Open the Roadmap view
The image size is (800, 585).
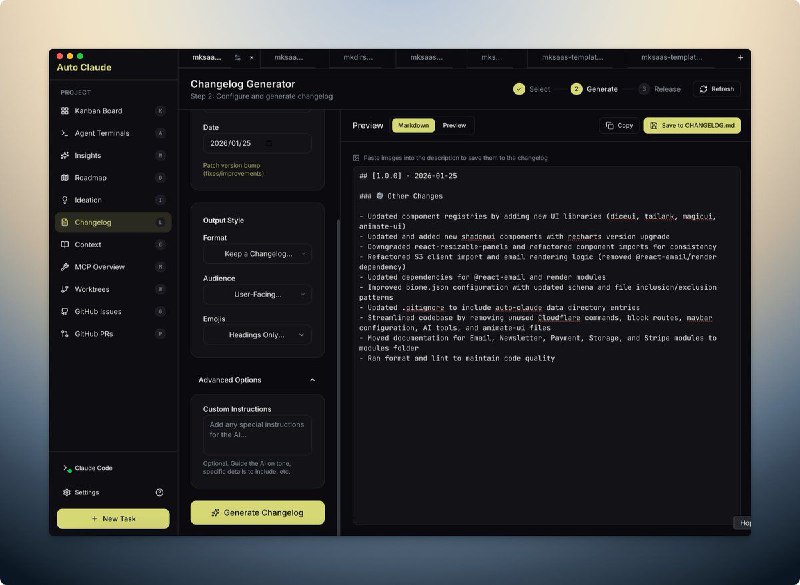click(90, 178)
